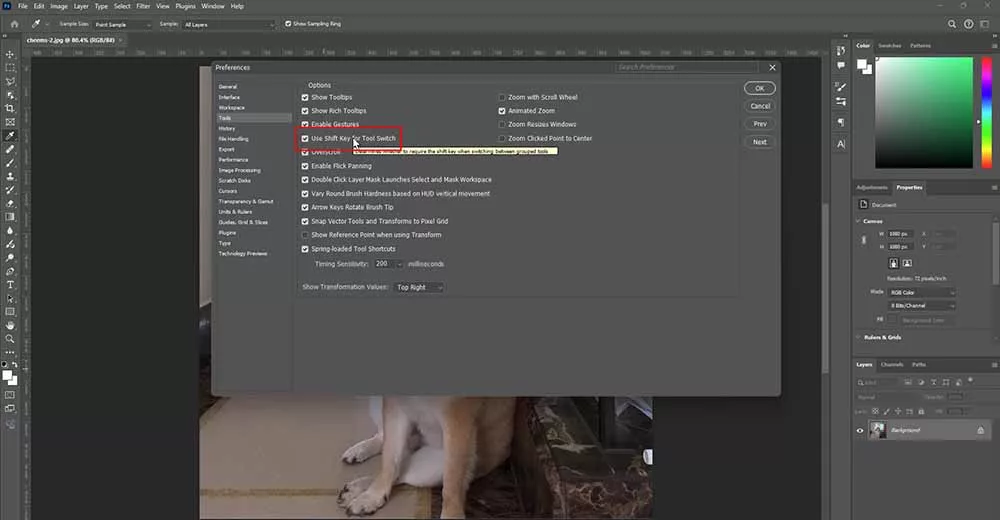
Task: Switch to the Channels tab
Action: point(892,365)
